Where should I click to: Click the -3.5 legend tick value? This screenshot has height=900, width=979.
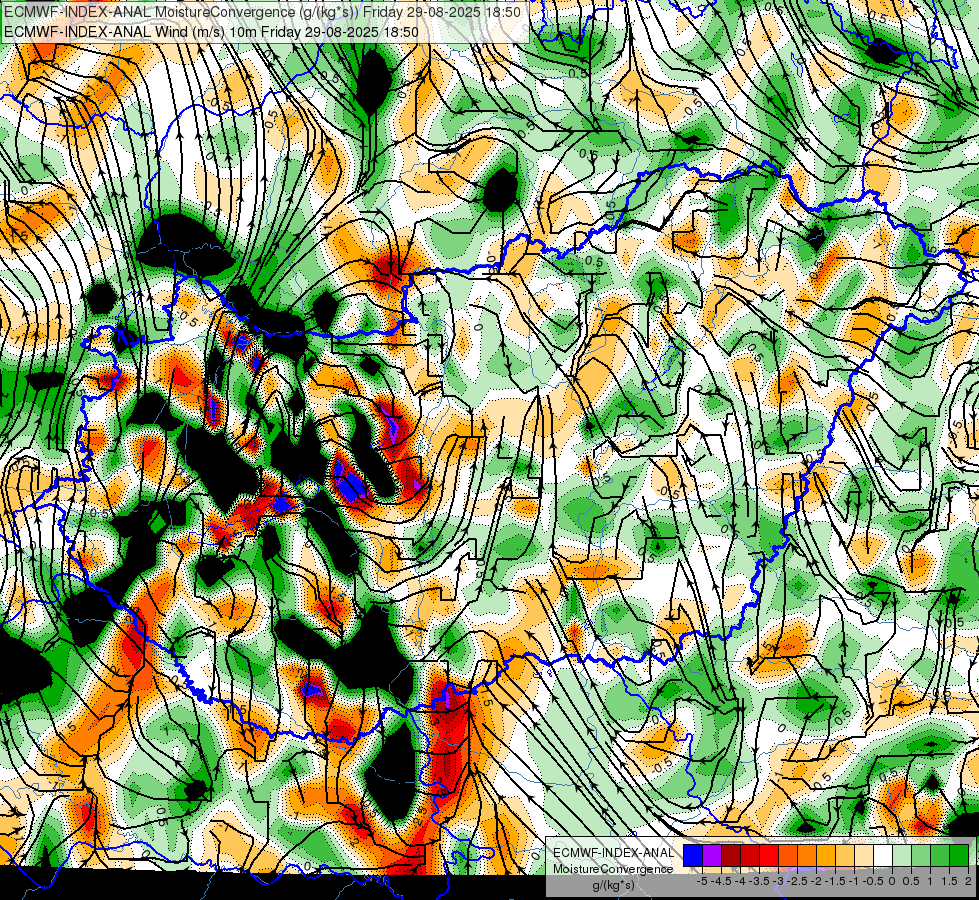759,881
